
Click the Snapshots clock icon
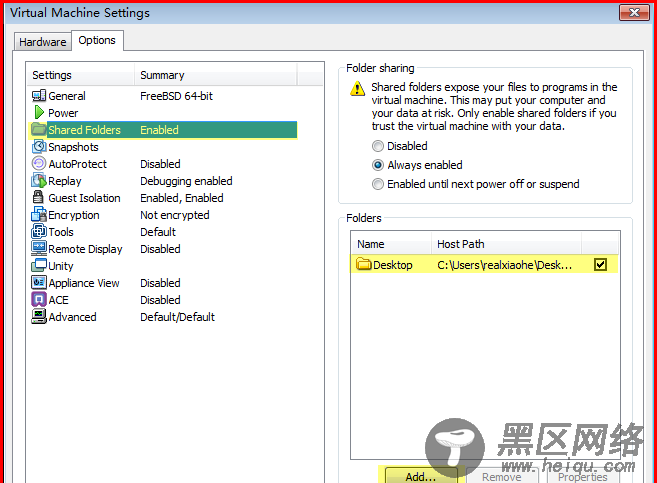pos(39,146)
